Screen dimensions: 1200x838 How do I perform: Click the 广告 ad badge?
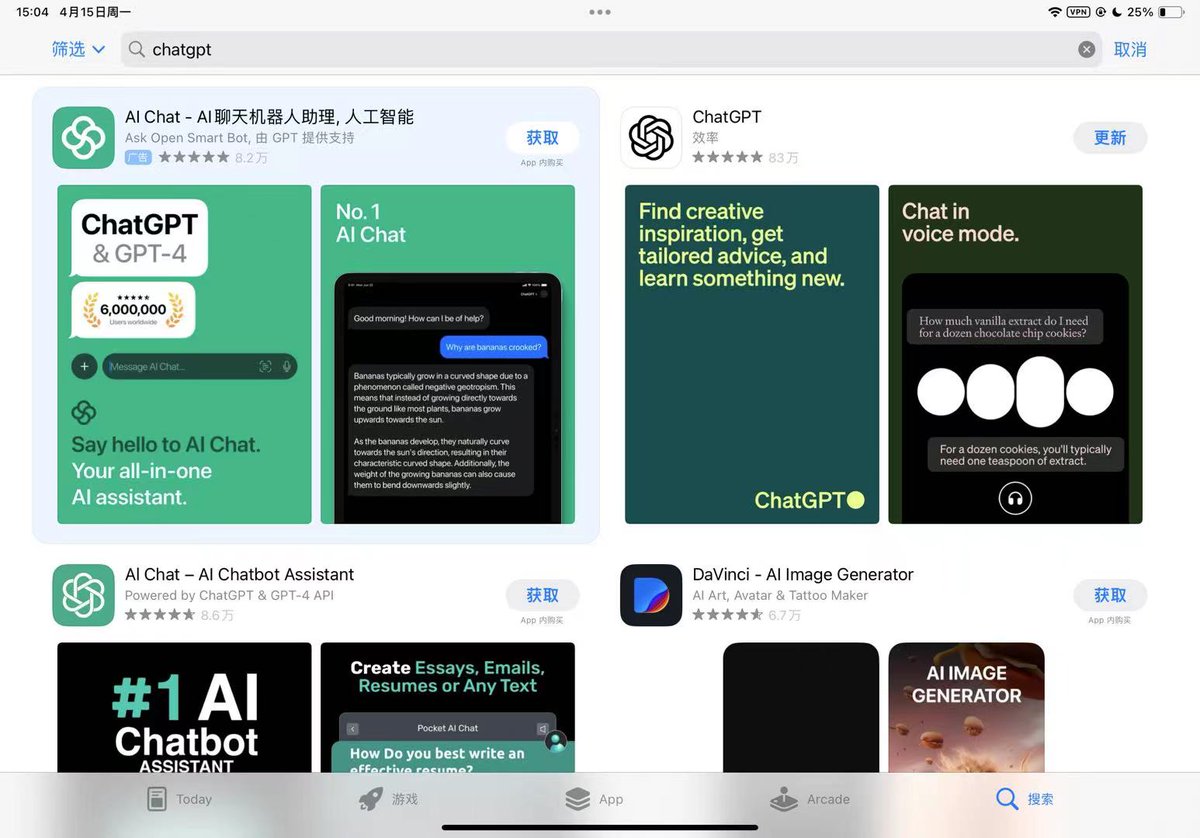click(138, 157)
